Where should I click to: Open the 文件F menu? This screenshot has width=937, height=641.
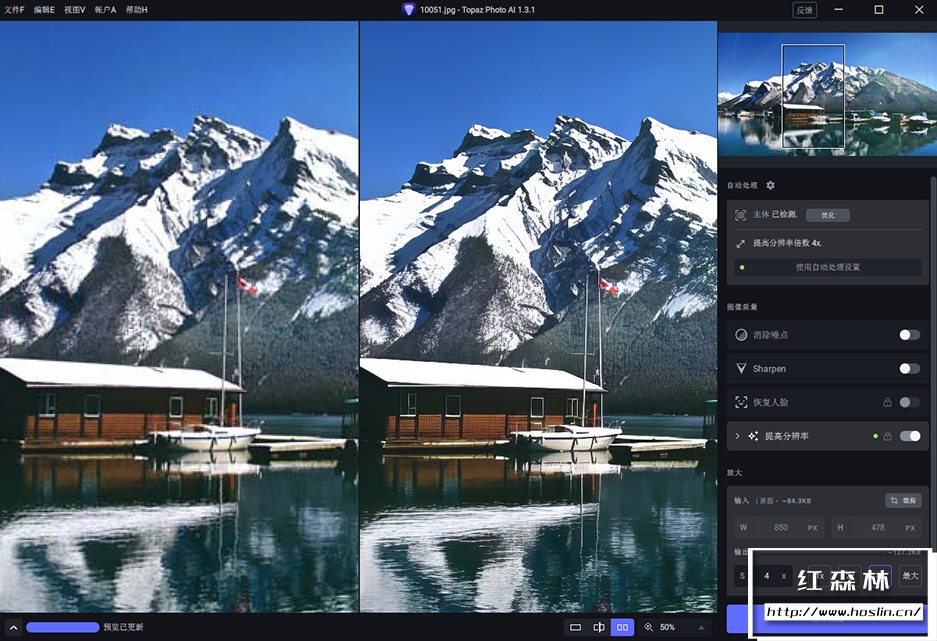coord(14,10)
